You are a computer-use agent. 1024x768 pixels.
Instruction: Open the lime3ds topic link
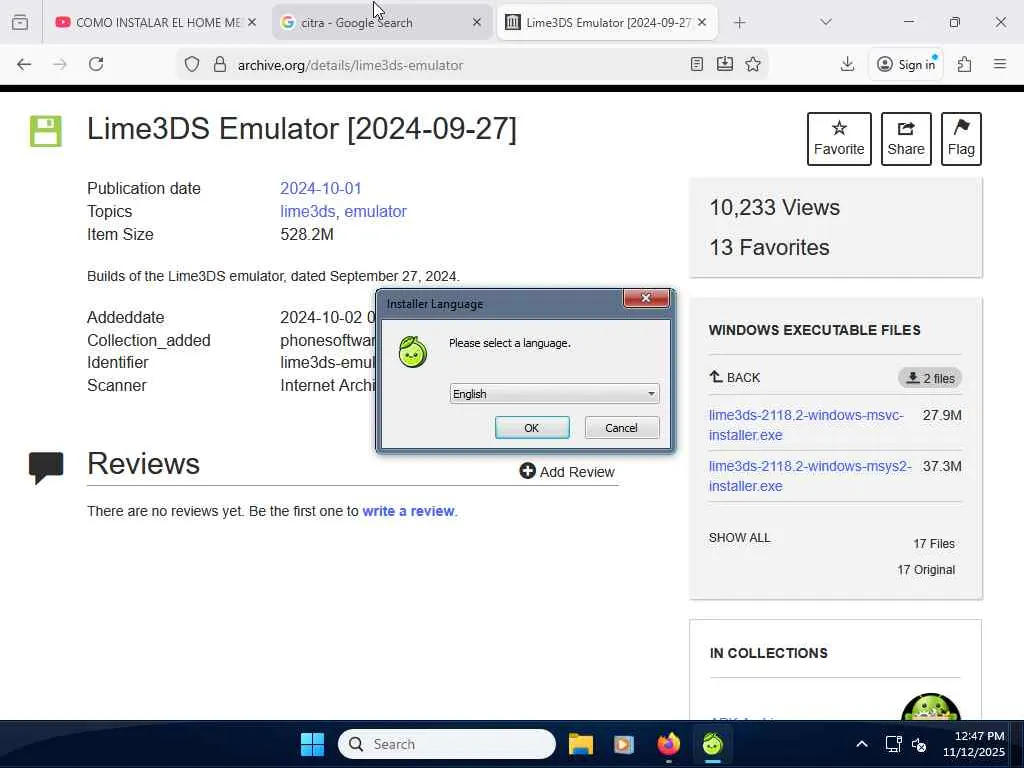coord(308,212)
